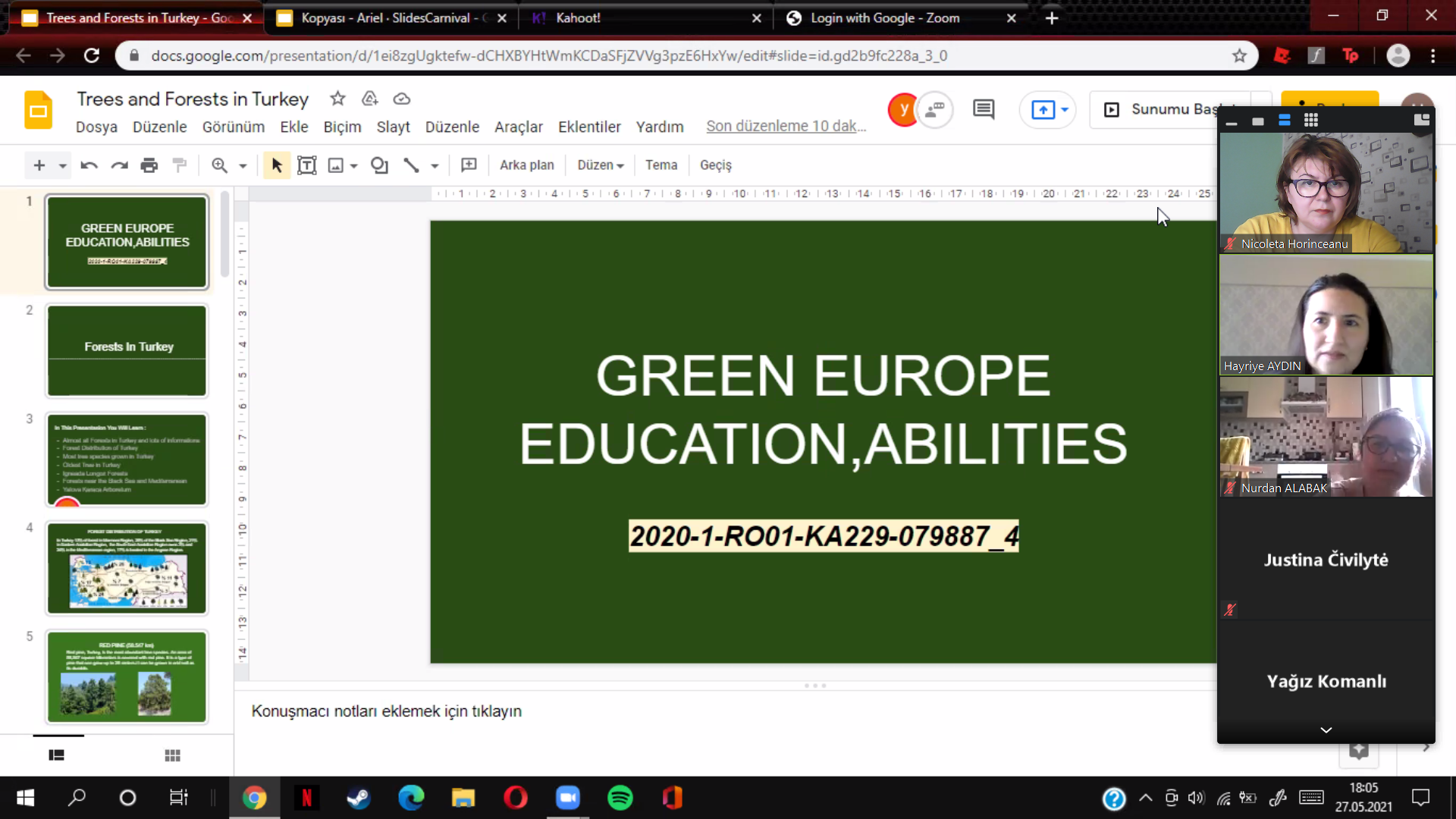The height and width of the screenshot is (819, 1456).
Task: Select the text box tool
Action: [x=306, y=165]
